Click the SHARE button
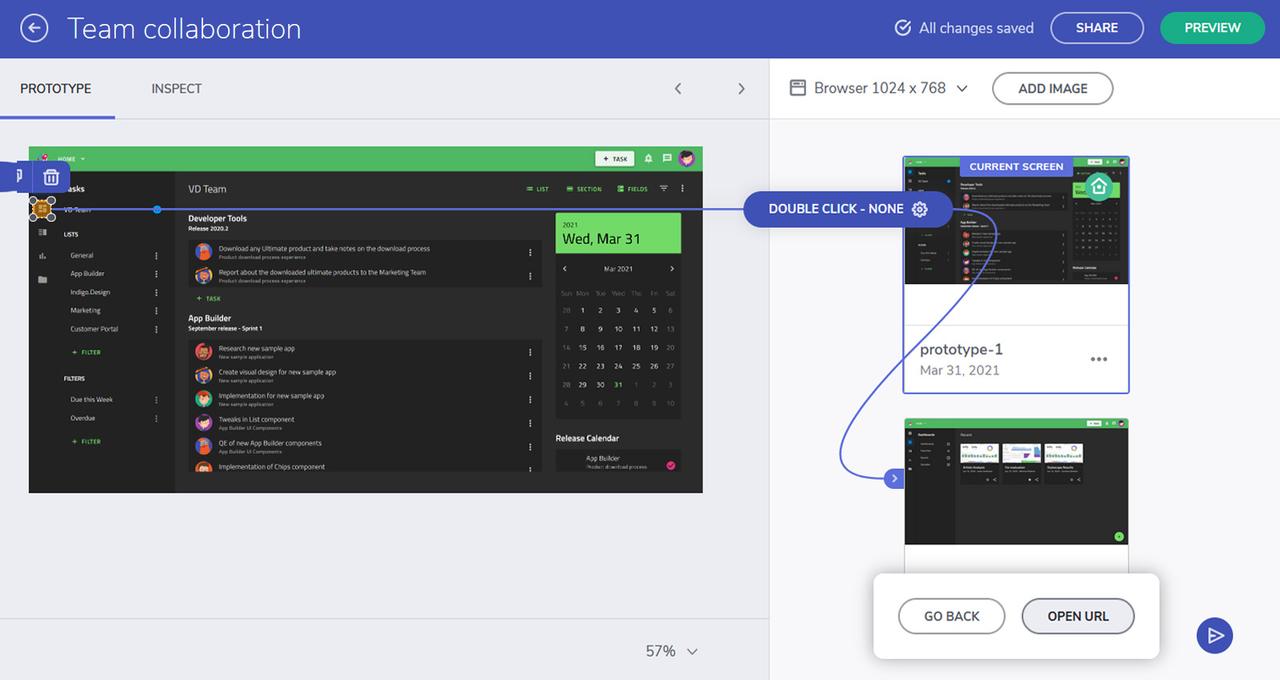This screenshot has width=1280, height=680. 1097,28
